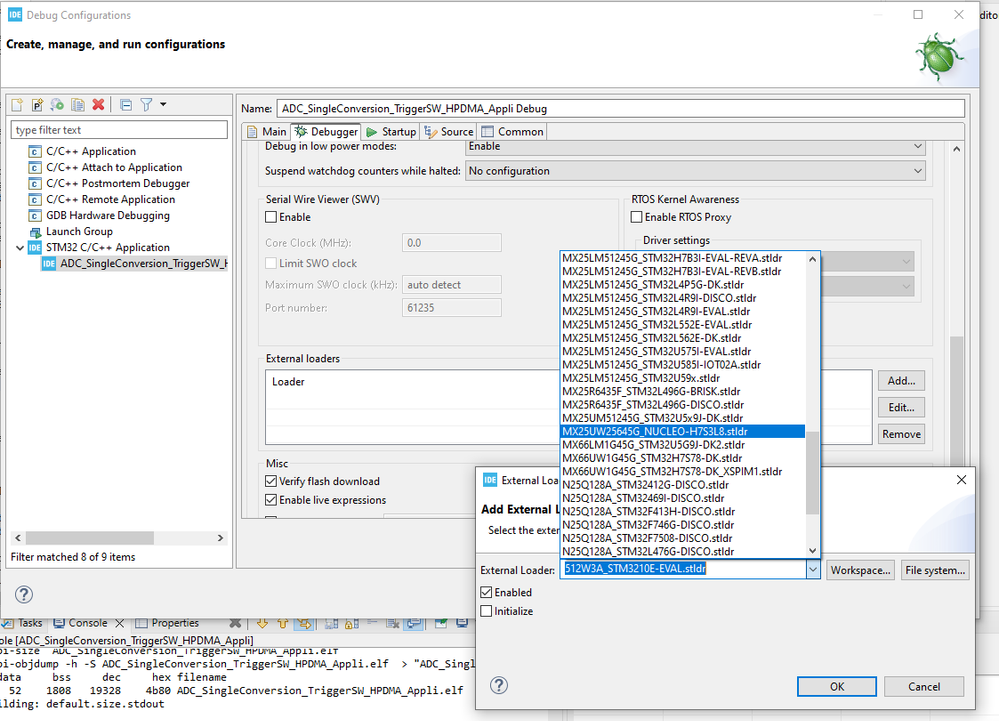This screenshot has height=721, width=999.
Task: Collapse all configurations in the tree
Action: [x=126, y=104]
